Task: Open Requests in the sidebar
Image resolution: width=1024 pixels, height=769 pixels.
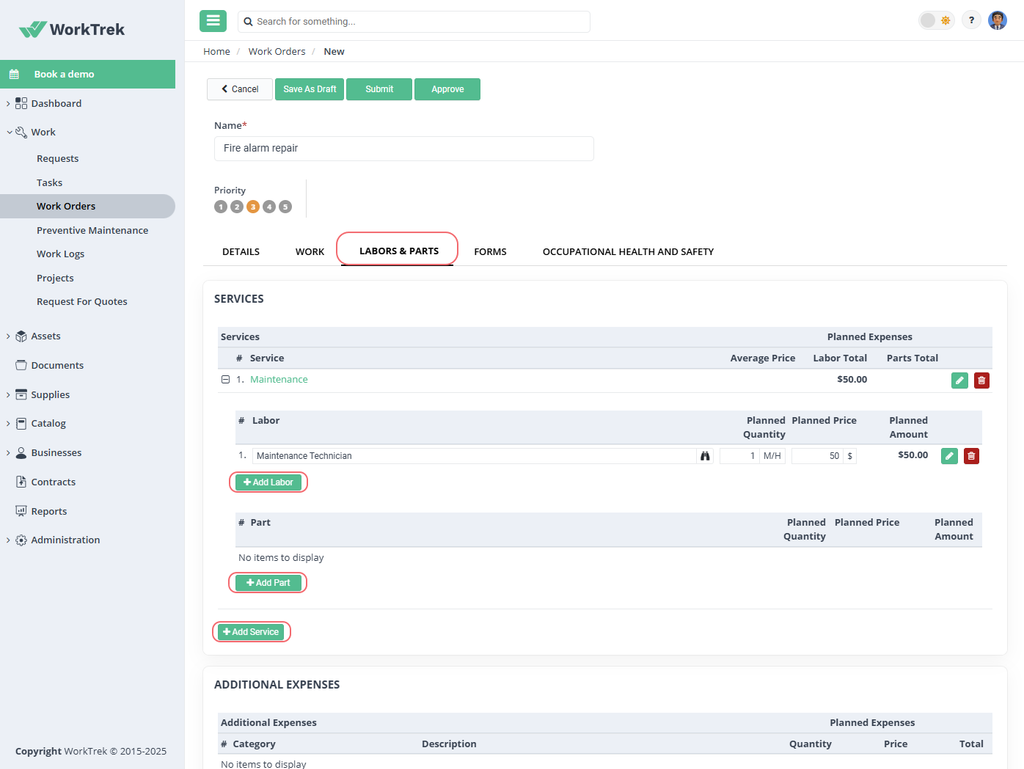Action: coord(57,159)
